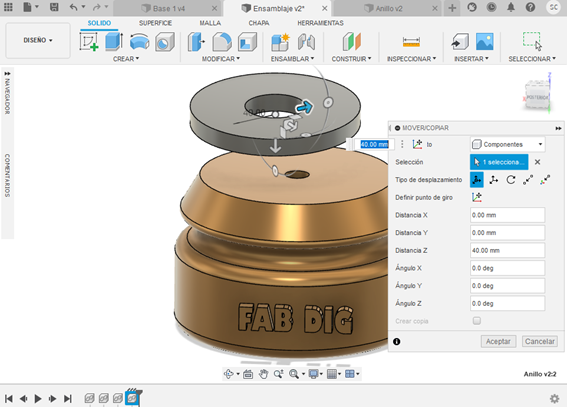Open the timeline settings gear
567x407 pixels.
(554, 398)
